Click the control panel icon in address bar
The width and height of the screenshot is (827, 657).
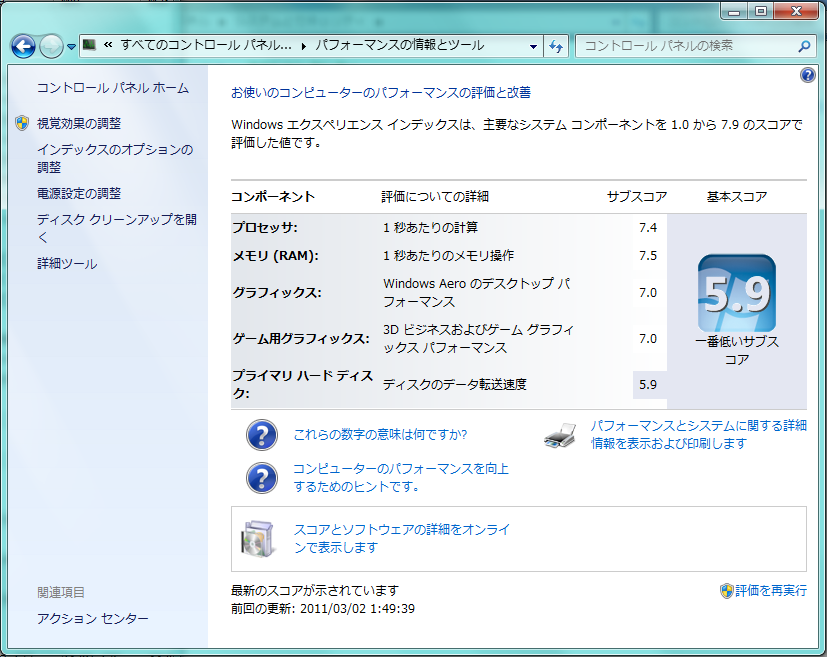tap(90, 45)
